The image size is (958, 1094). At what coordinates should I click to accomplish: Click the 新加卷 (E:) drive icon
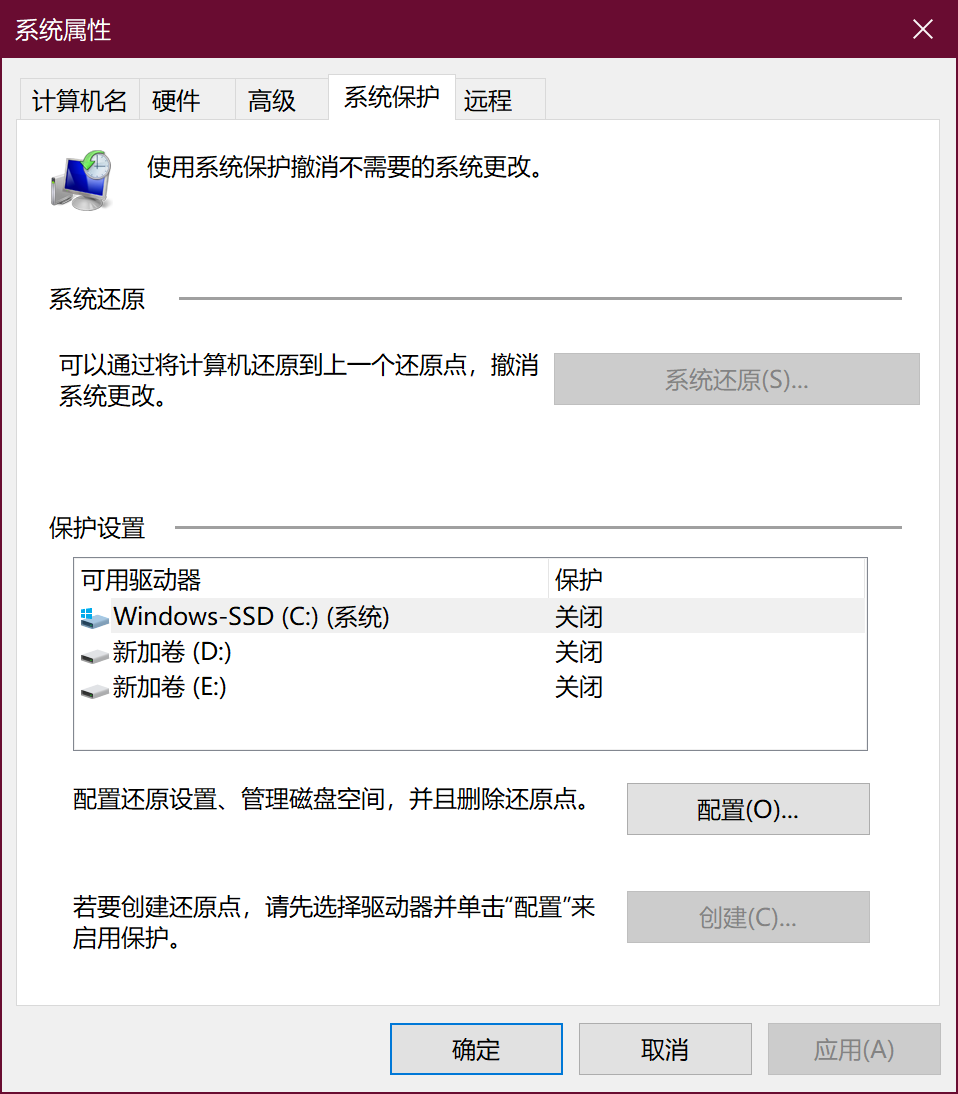pos(94,689)
